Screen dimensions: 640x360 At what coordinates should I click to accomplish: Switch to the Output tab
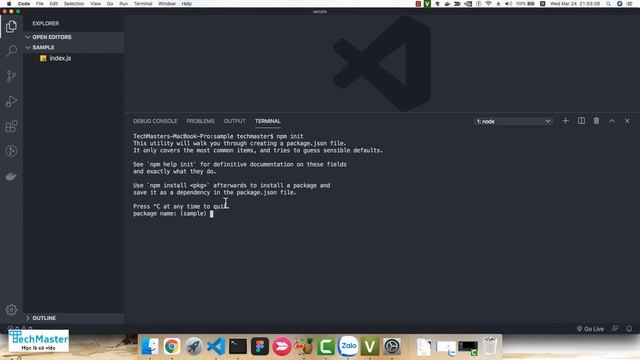(x=234, y=121)
